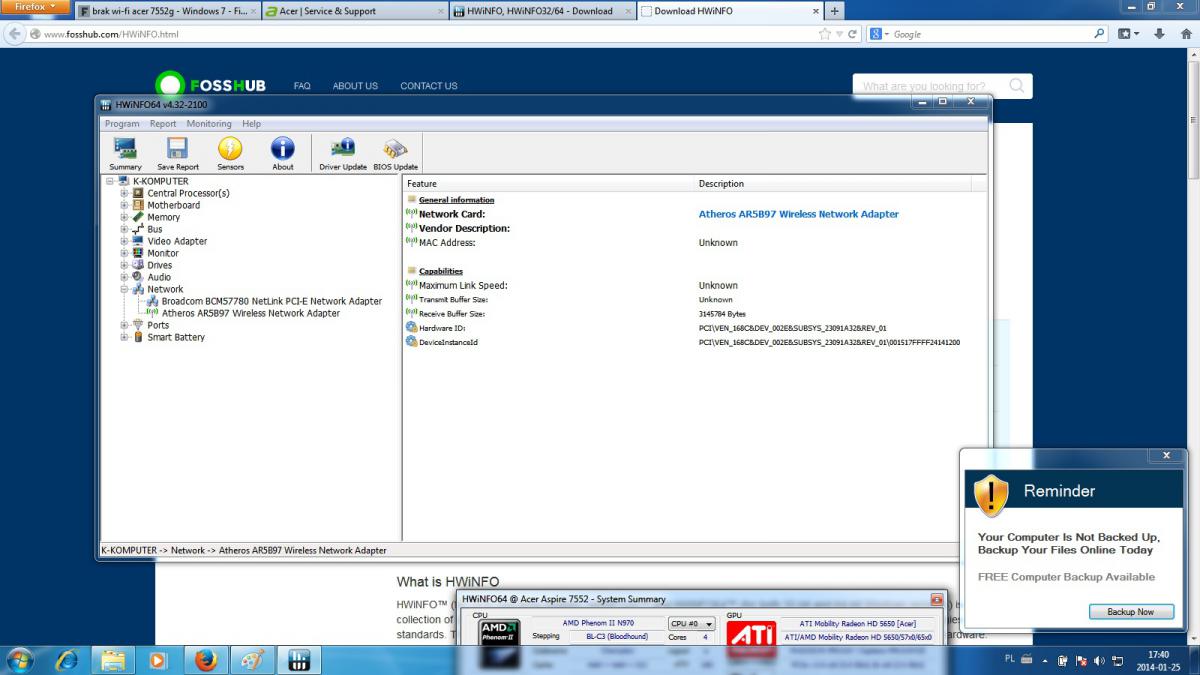Viewport: 1200px width, 675px height.
Task: Click the Firefox address bar
Action: [x=430, y=34]
